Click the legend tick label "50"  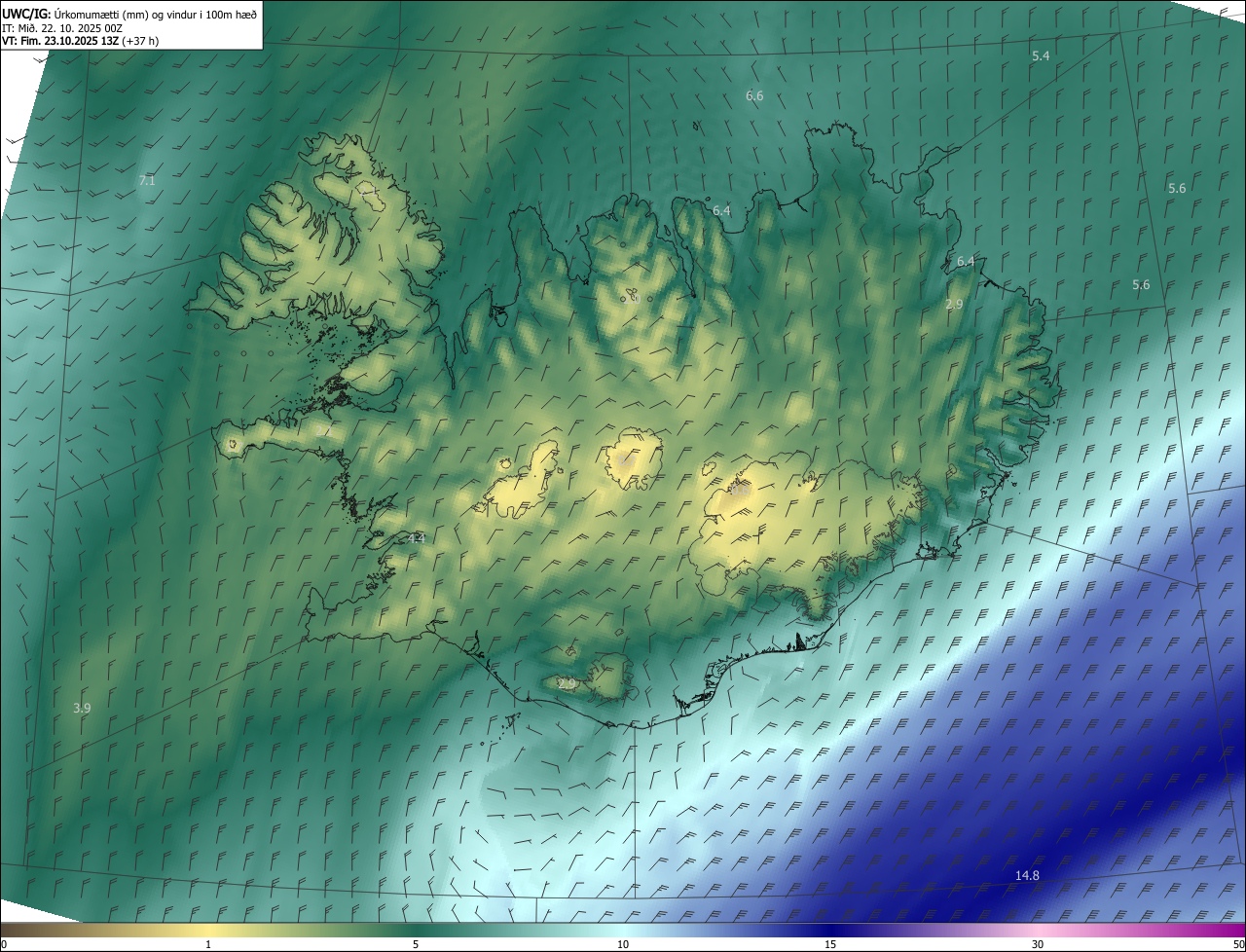(1238, 944)
